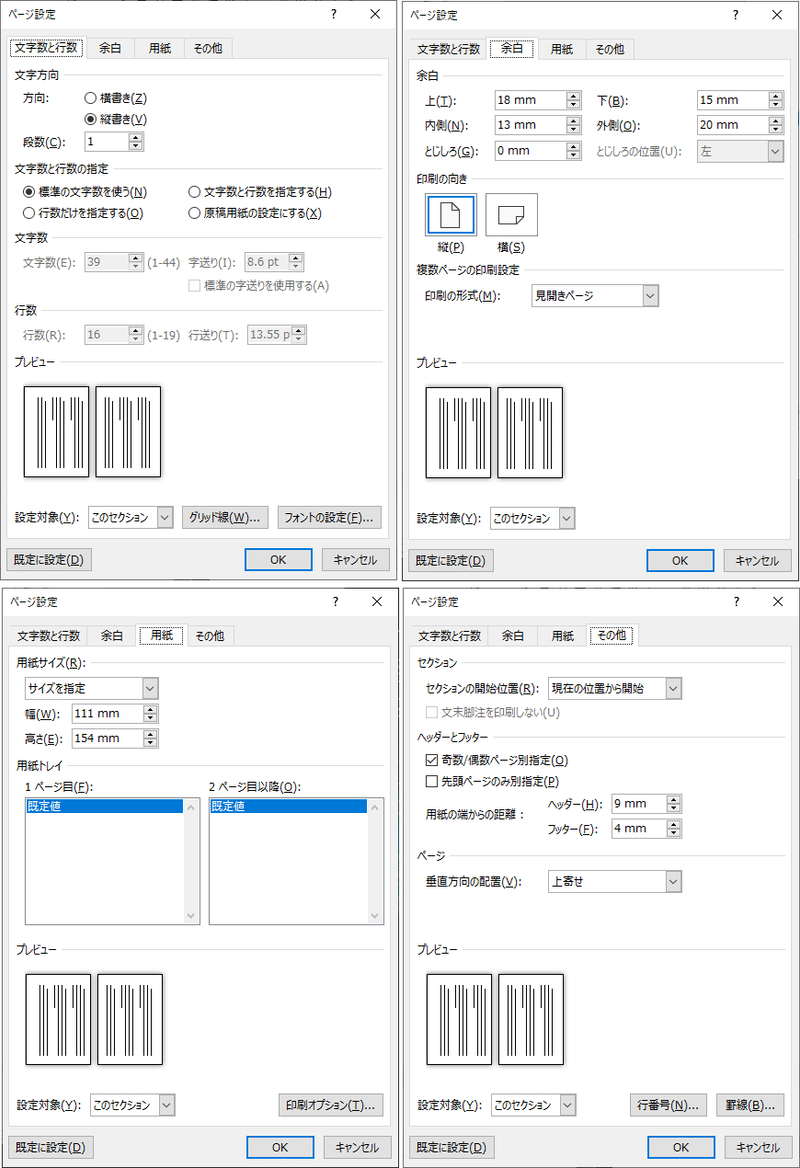Open the 用紙サイズ dropdown showing サイズを指定
This screenshot has width=800, height=1168.
point(91,688)
